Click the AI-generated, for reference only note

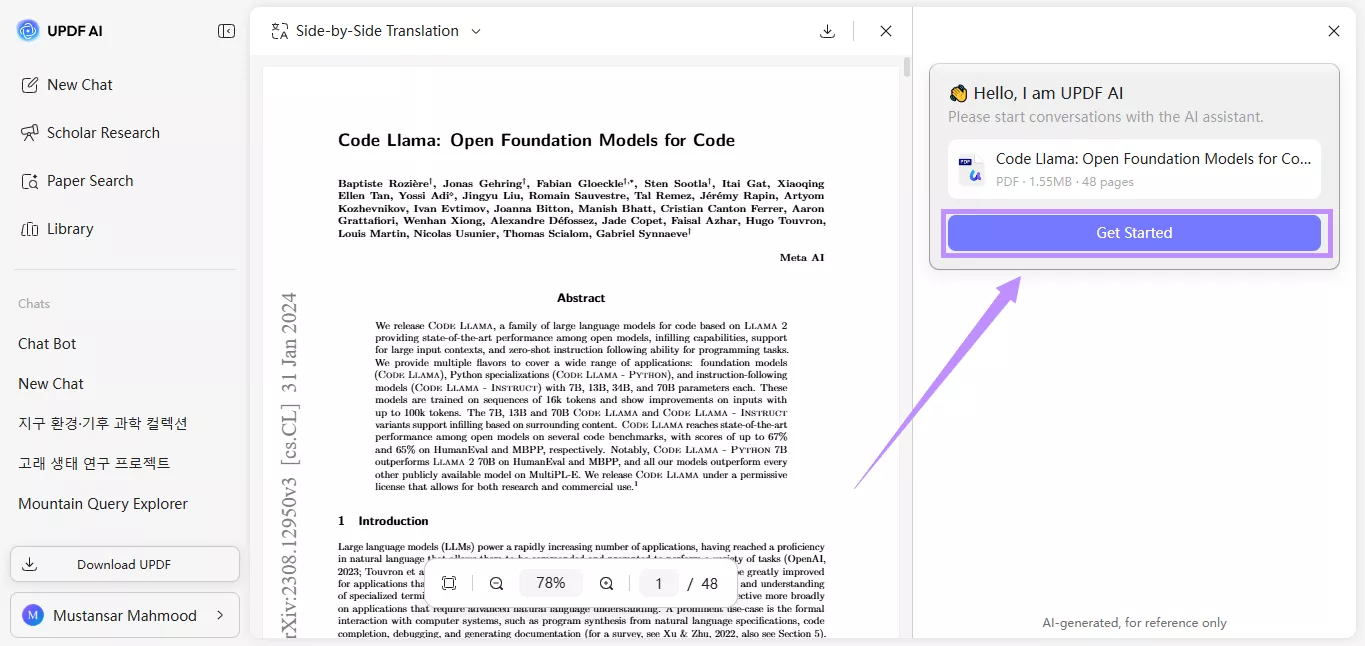click(1134, 623)
